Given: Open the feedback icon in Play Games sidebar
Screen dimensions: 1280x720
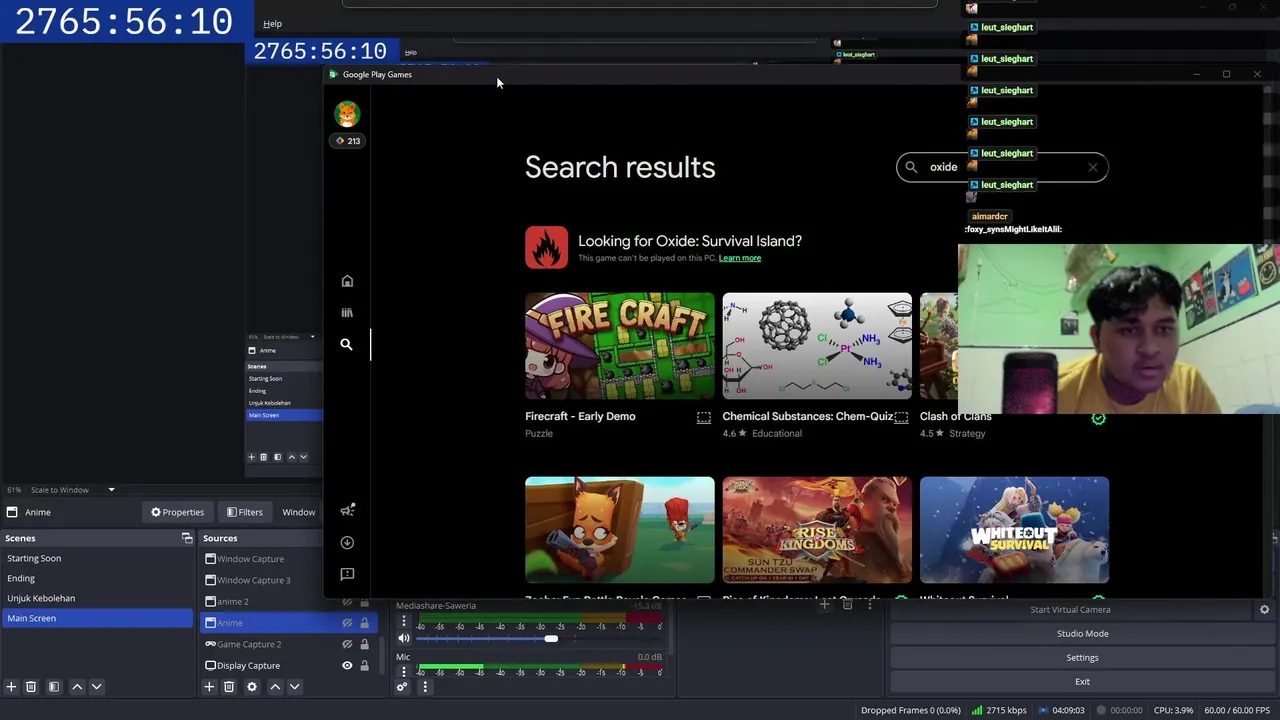Looking at the screenshot, I should click(347, 574).
